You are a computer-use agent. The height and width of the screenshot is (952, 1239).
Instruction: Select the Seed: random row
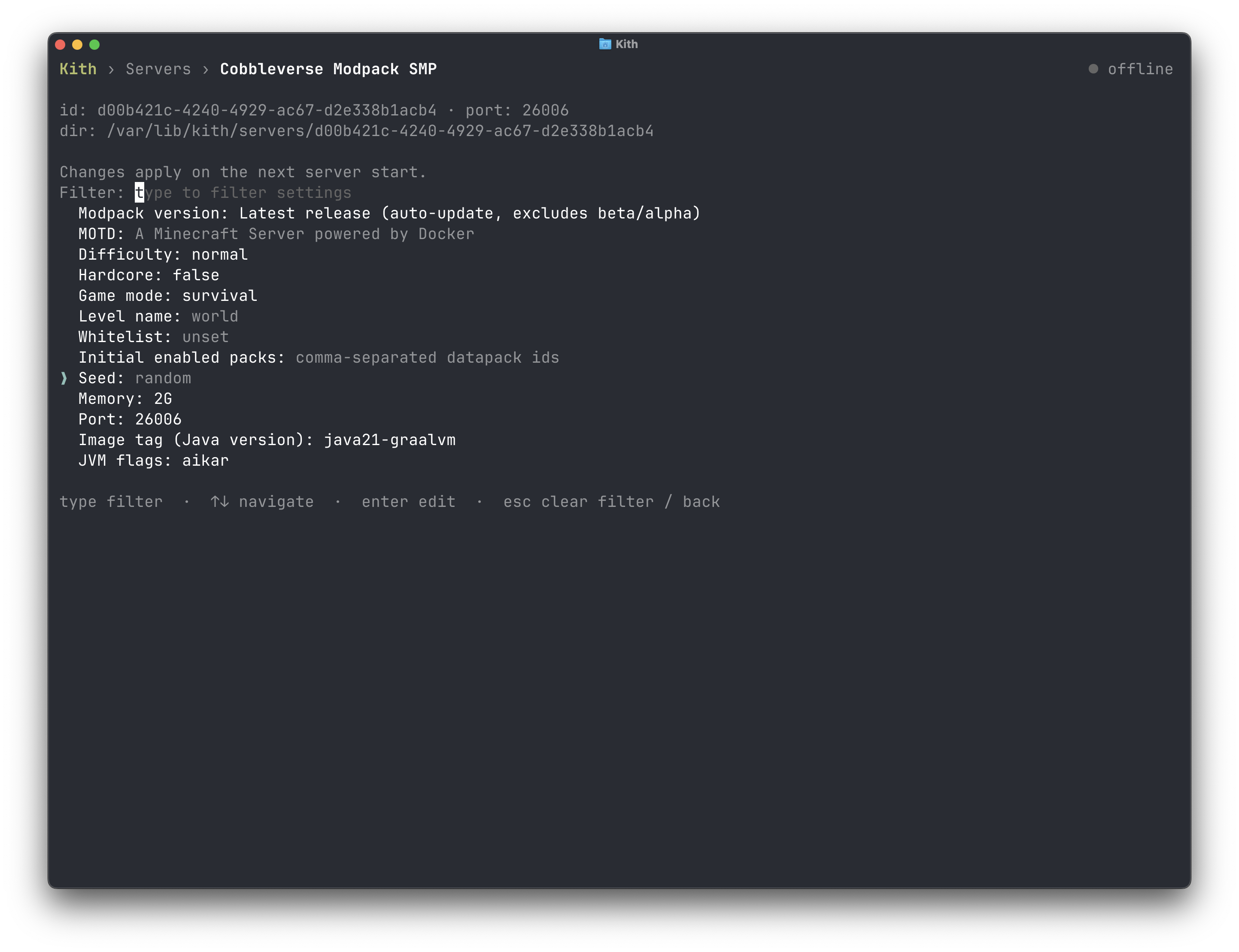(x=135, y=379)
